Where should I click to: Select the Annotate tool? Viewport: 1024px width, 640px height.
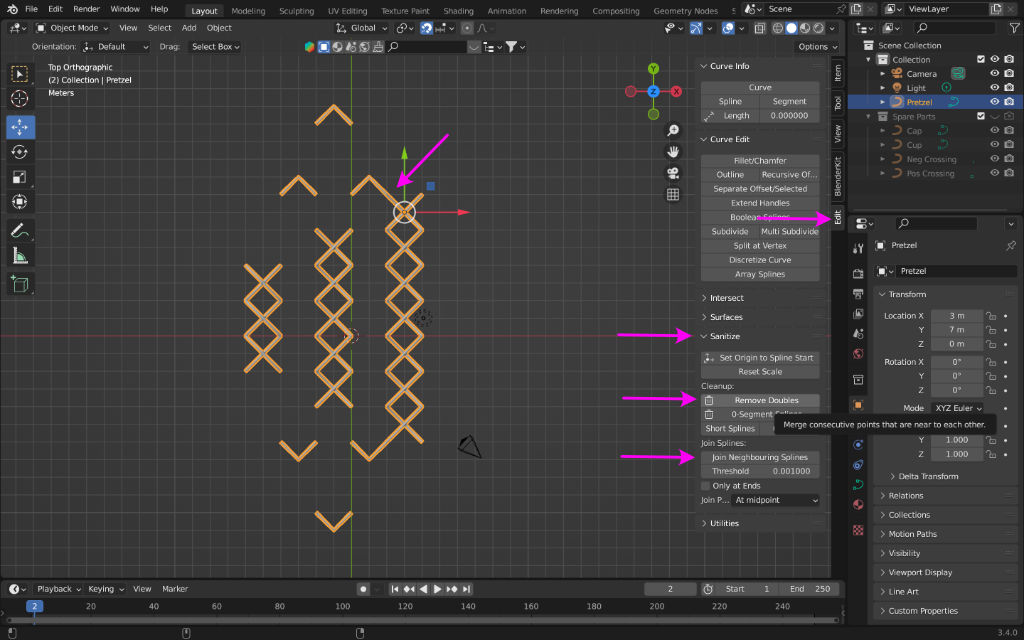click(20, 229)
